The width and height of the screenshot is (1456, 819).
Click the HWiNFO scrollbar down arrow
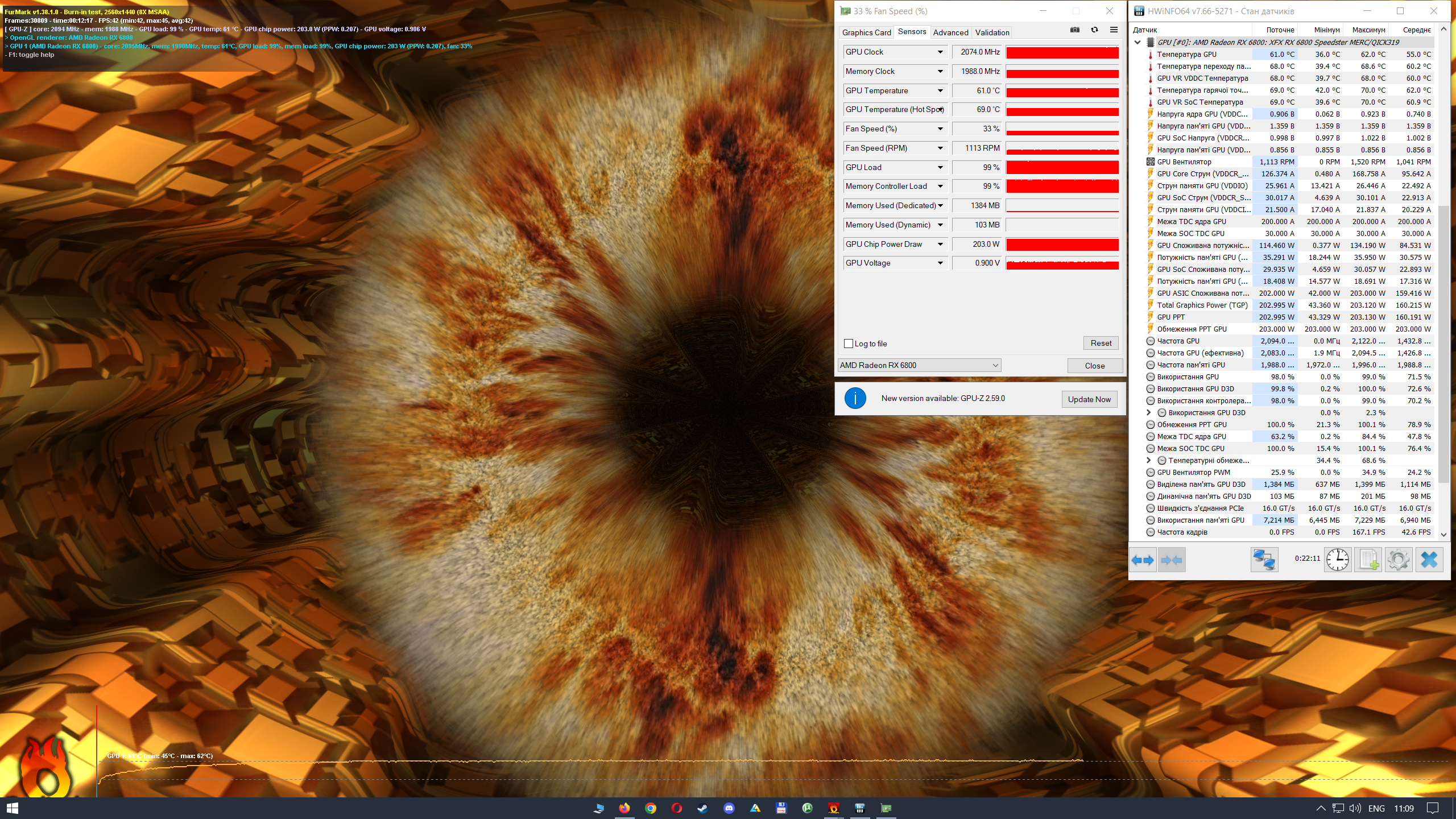[1443, 535]
